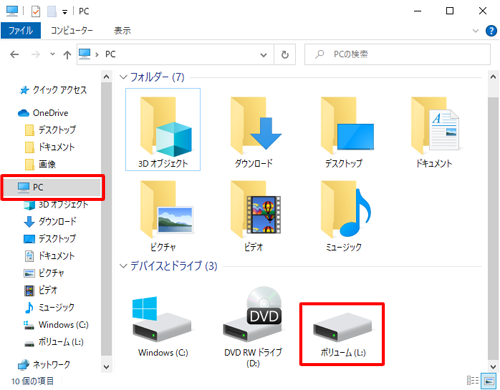Select ドキュメント under OneDrive

pyautogui.click(x=50, y=147)
